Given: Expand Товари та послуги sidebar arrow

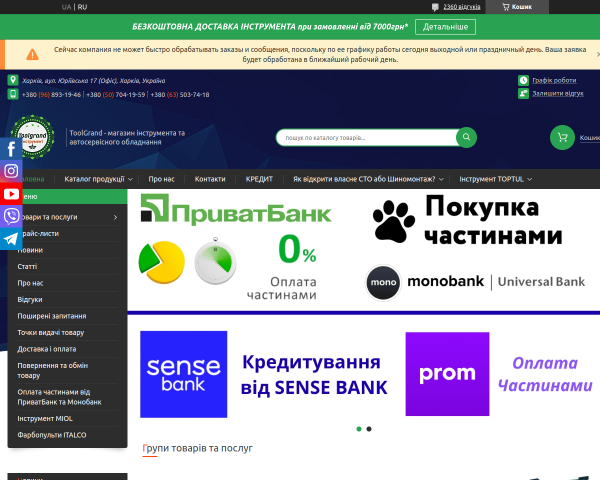Looking at the screenshot, I should click(x=116, y=217).
